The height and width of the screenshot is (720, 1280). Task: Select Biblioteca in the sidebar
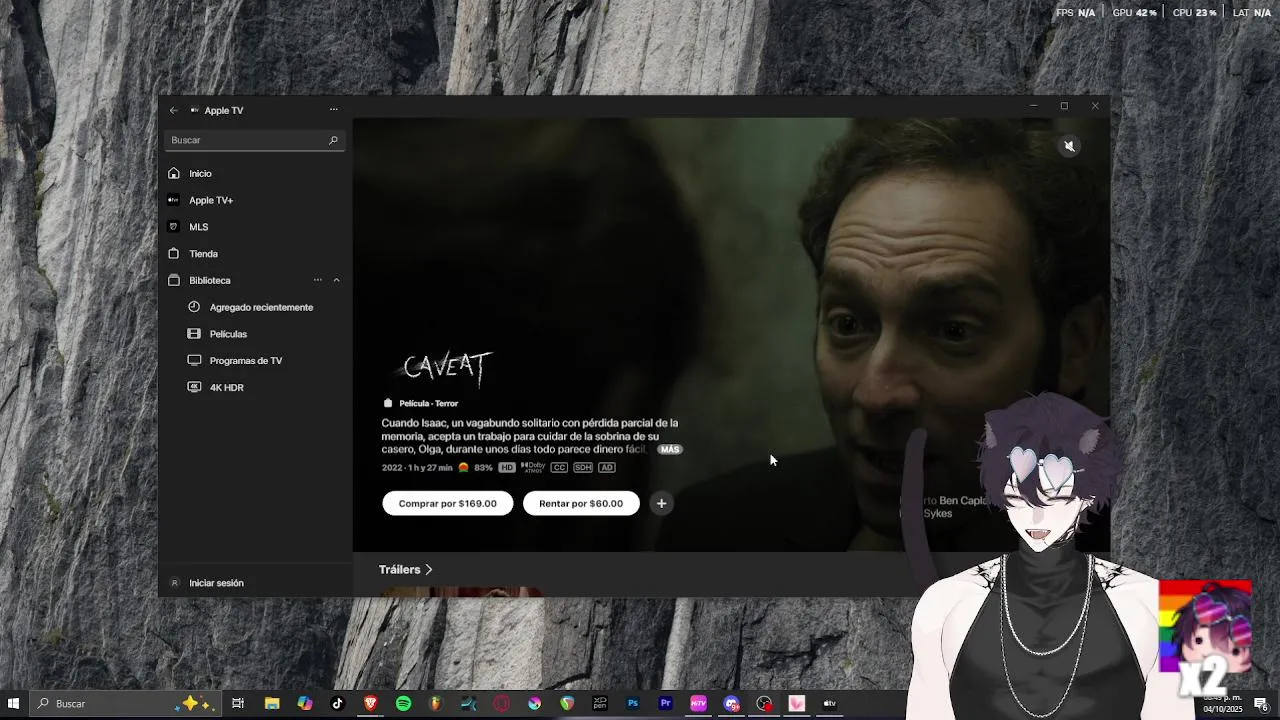pyautogui.click(x=210, y=280)
